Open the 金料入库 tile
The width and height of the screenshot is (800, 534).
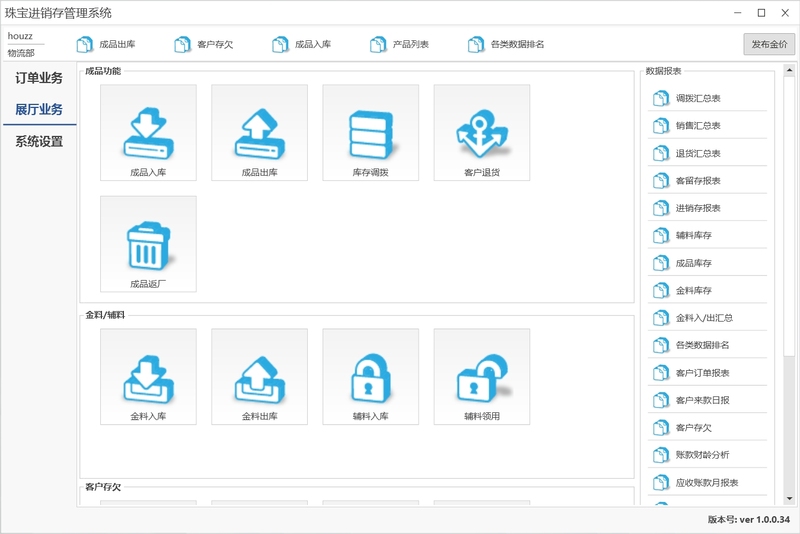(148, 376)
